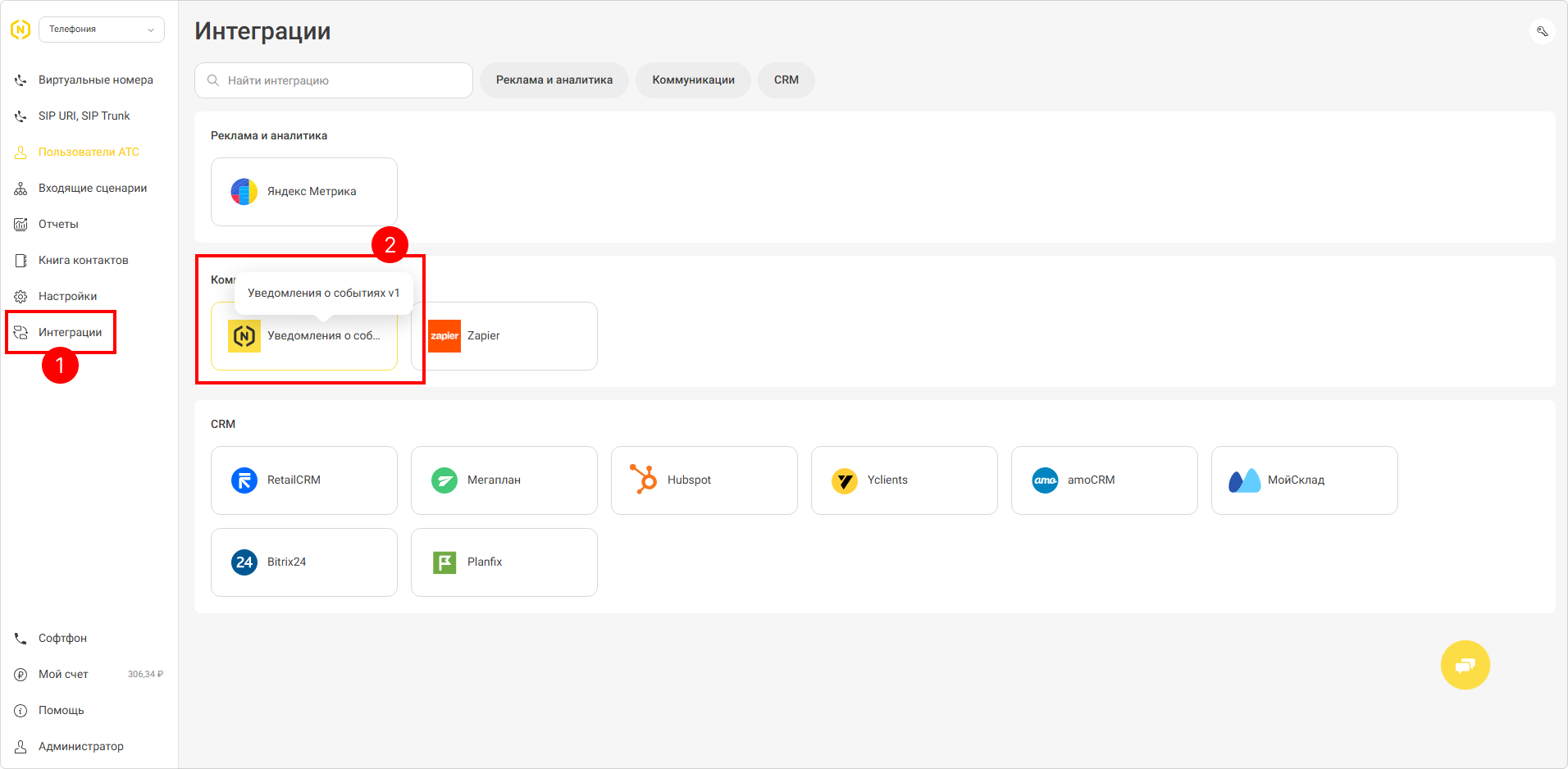The width and height of the screenshot is (1568, 769).
Task: Open Настройки in the sidebar
Action: click(x=68, y=297)
